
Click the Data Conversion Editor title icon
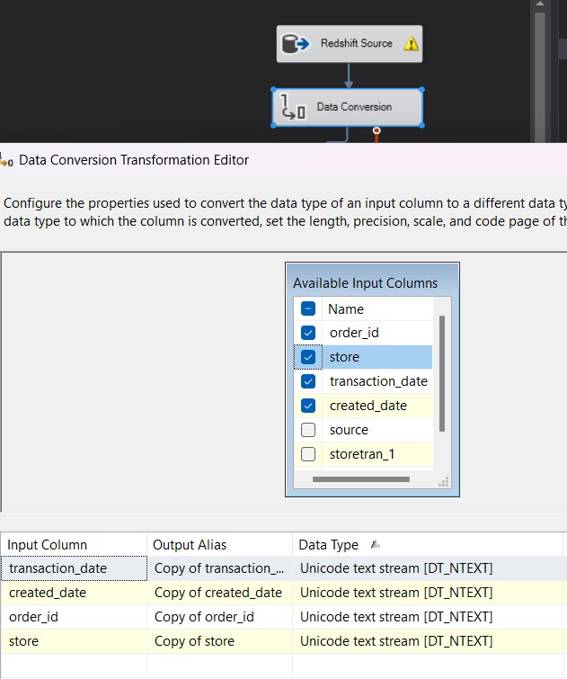click(6, 160)
